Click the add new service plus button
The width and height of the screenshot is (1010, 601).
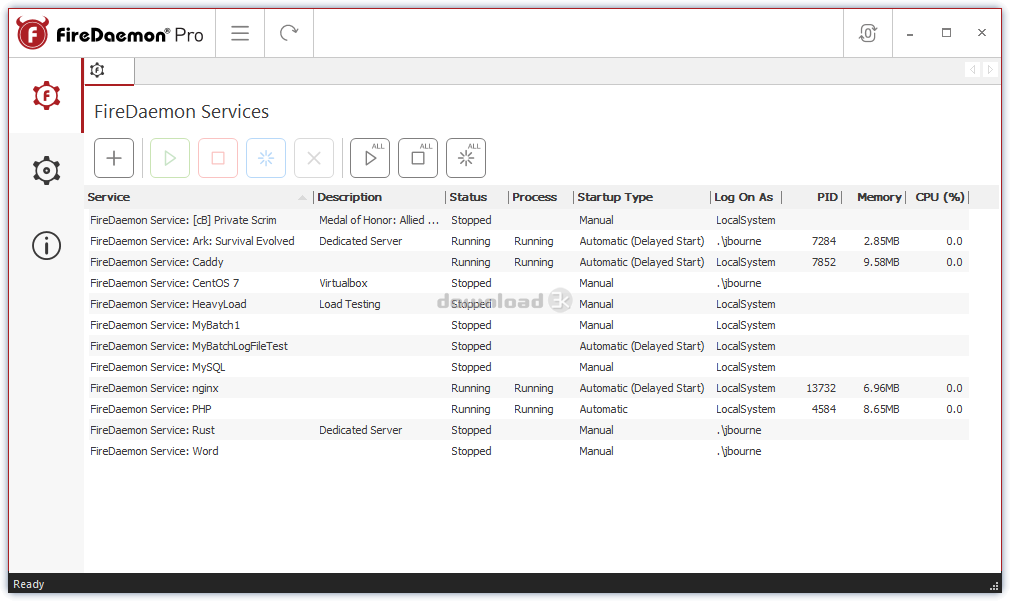114,158
